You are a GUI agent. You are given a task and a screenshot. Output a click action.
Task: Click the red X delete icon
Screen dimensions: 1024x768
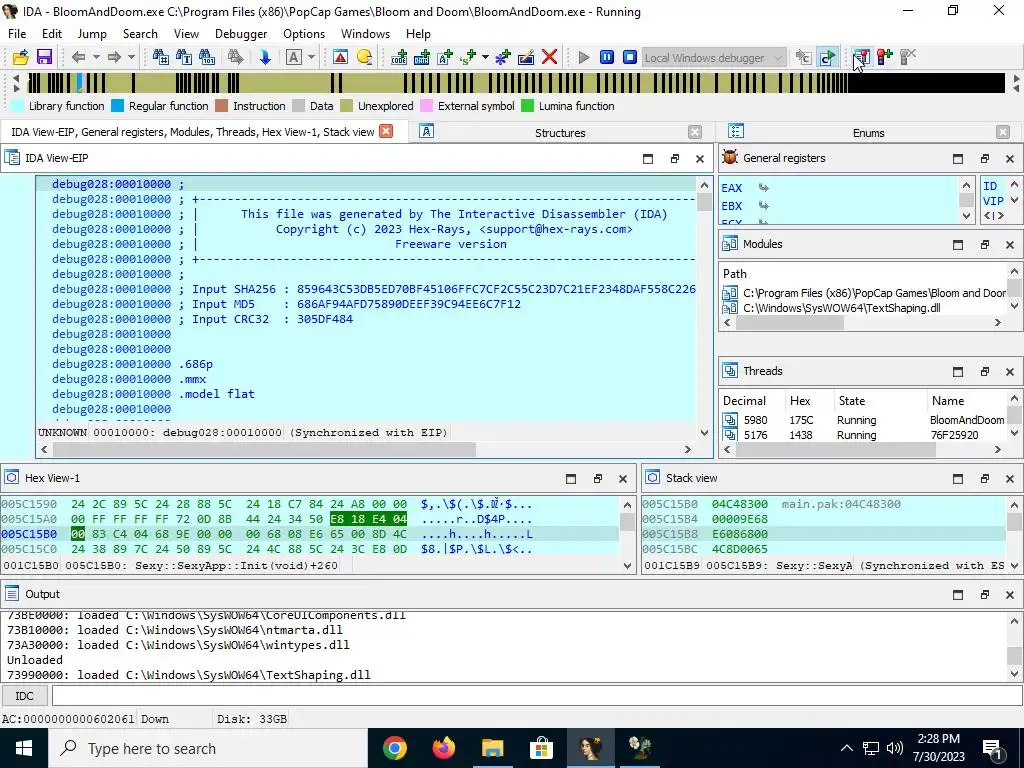[549, 57]
